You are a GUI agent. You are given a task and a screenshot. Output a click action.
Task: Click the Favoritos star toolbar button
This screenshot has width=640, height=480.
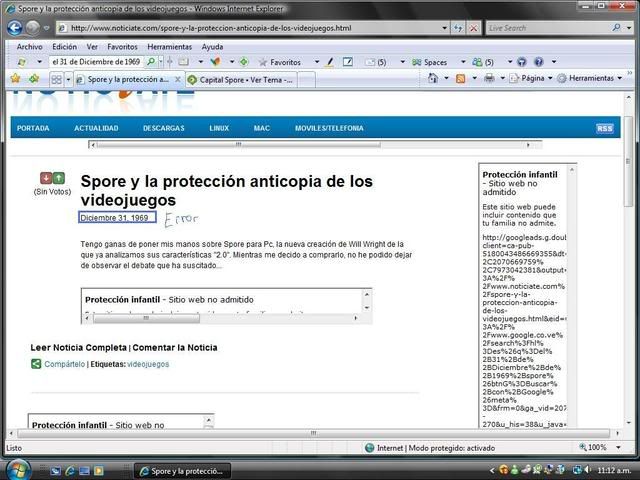[x=280, y=62]
